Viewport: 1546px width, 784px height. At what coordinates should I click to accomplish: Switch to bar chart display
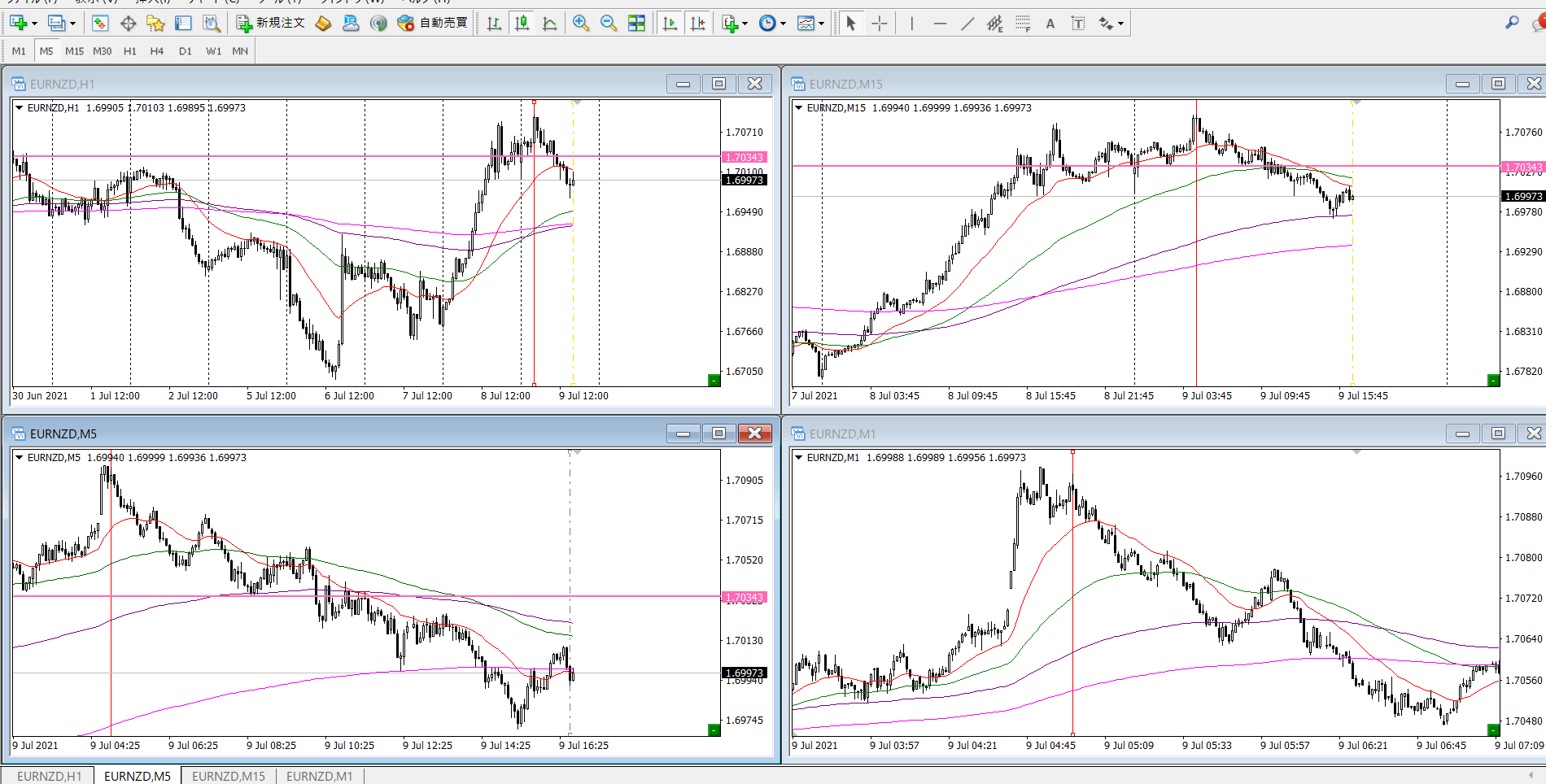tap(494, 23)
